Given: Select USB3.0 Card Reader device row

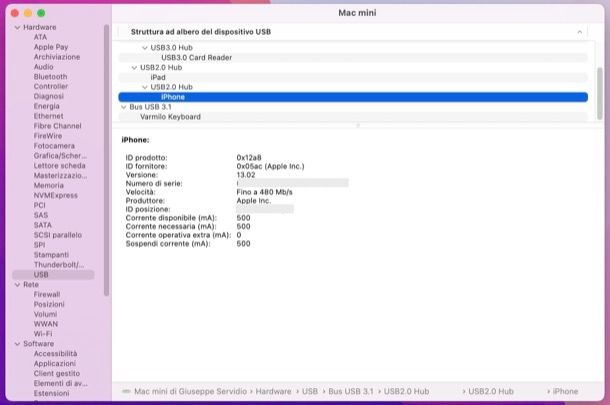Looking at the screenshot, I should point(353,58).
